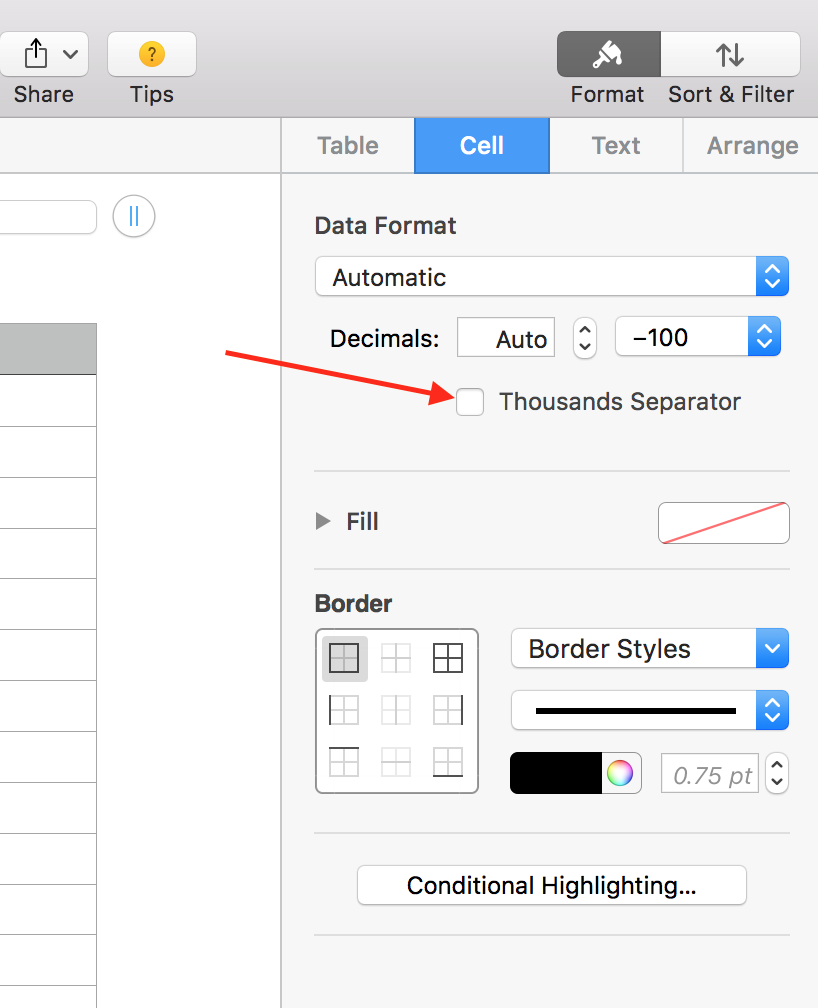Select the top border icon
The width and height of the screenshot is (818, 1008).
click(x=345, y=761)
